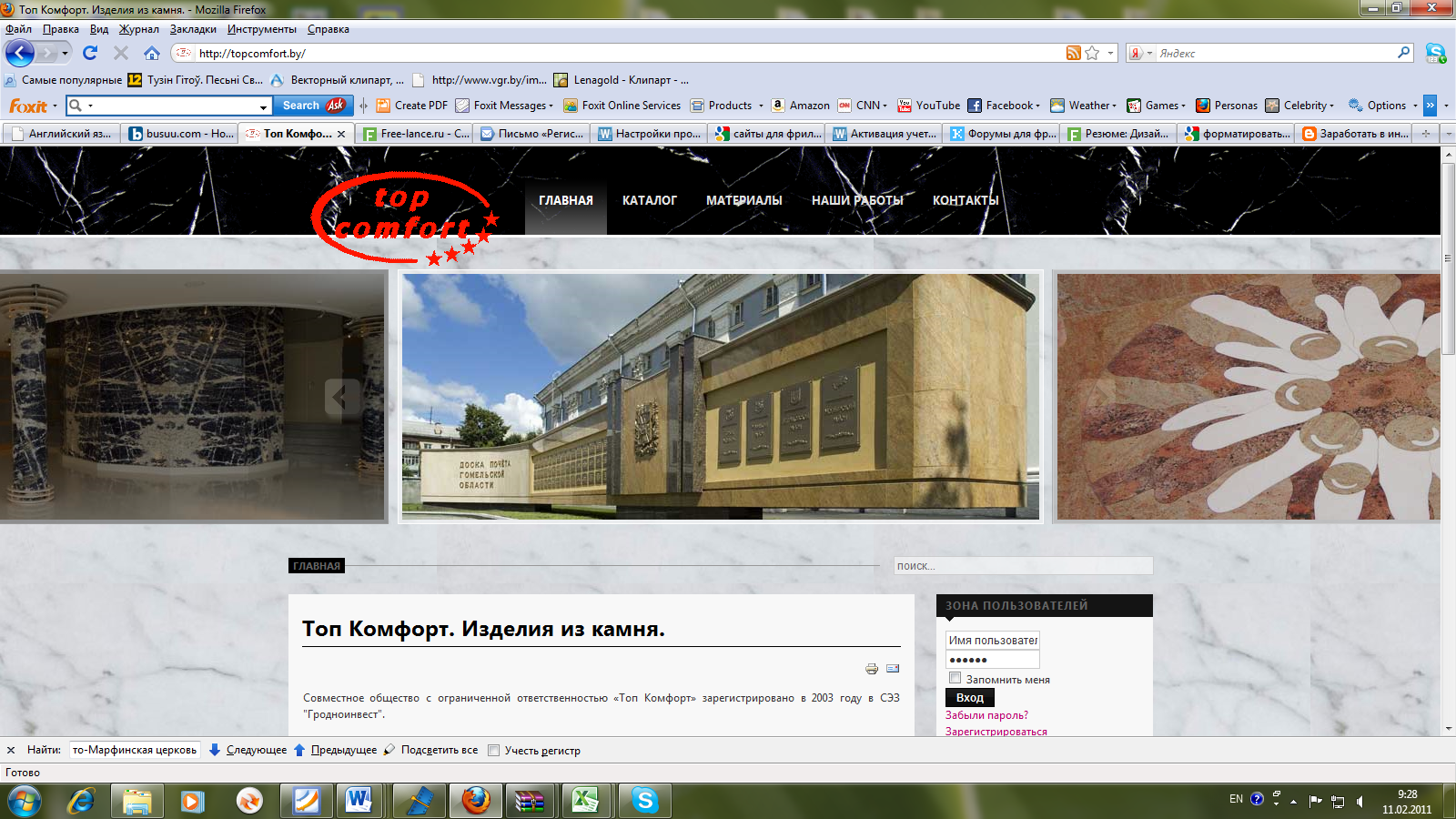Click the floral stone mosaic slide thumbnail
Viewport: 1456px width, 819px height.
click(x=1249, y=397)
